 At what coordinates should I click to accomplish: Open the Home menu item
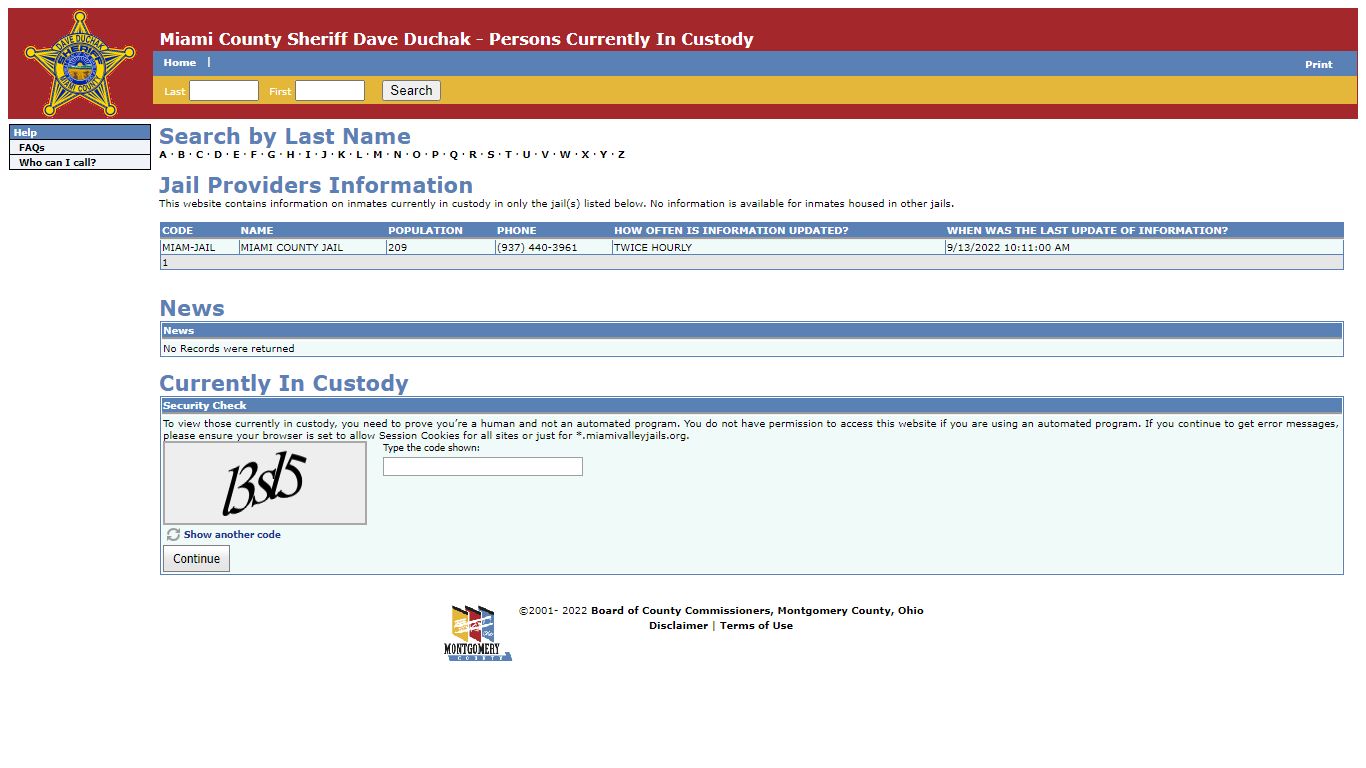[x=180, y=63]
